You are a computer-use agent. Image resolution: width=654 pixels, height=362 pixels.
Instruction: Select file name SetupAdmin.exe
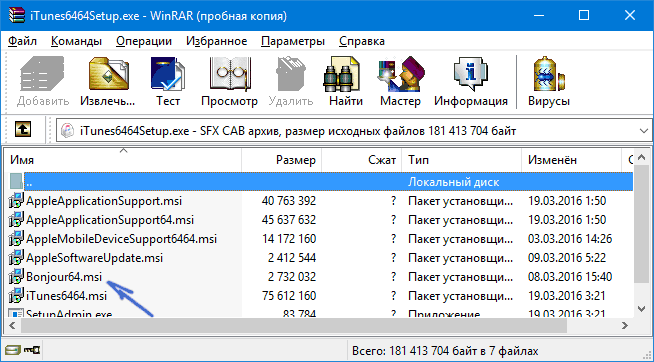click(69, 314)
